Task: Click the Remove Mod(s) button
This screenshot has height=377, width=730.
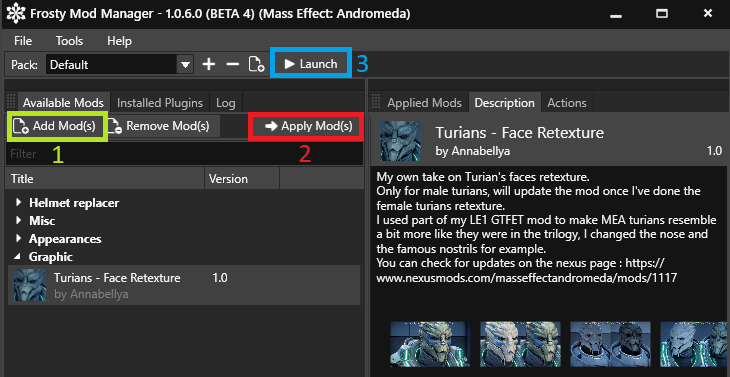Action: [162, 126]
